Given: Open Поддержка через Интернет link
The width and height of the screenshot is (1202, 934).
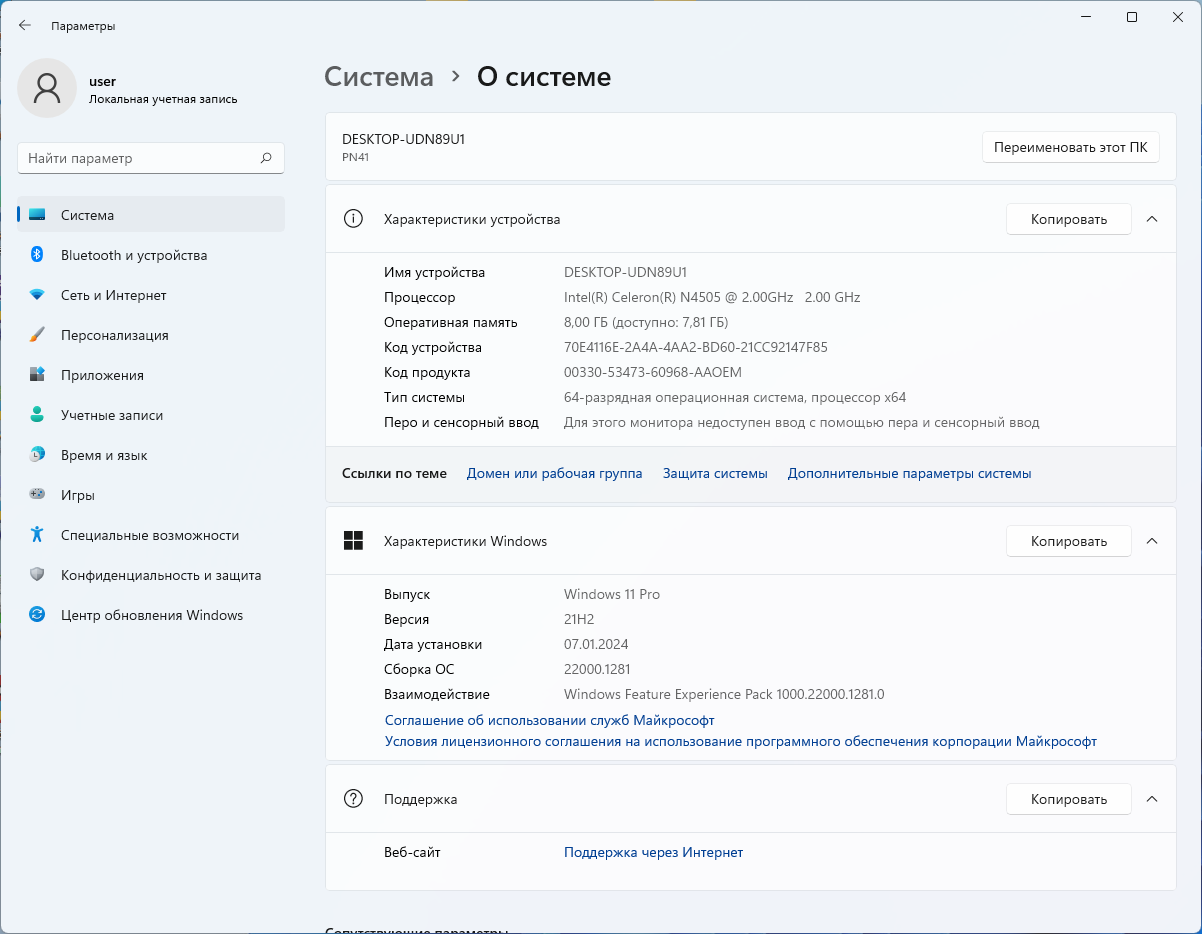Looking at the screenshot, I should click(653, 852).
